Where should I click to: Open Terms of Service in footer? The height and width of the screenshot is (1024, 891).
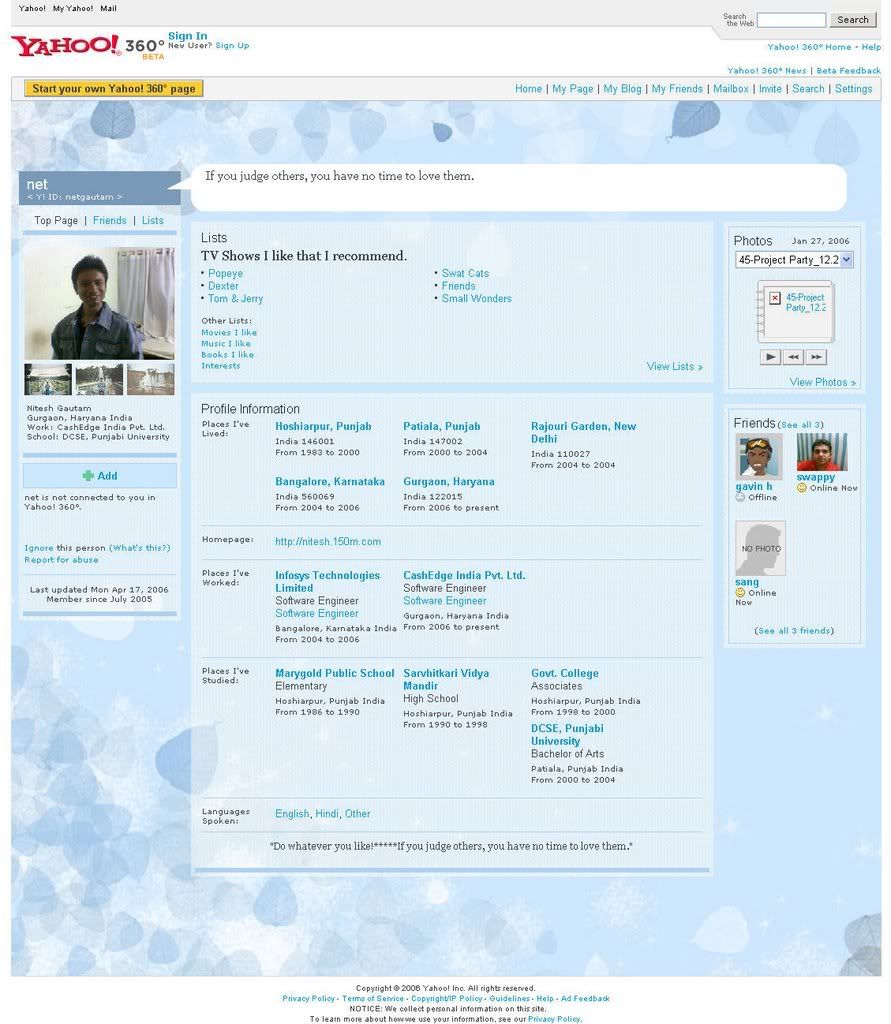373,999
